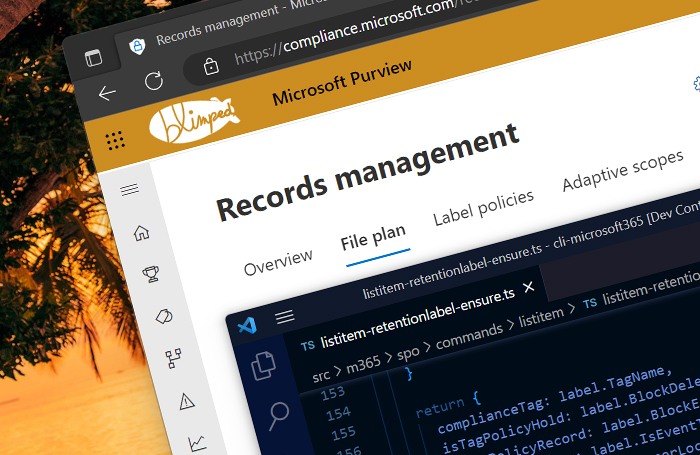This screenshot has height=455, width=700.
Task: Toggle the Purview navigation hamburger menu
Action: click(130, 190)
